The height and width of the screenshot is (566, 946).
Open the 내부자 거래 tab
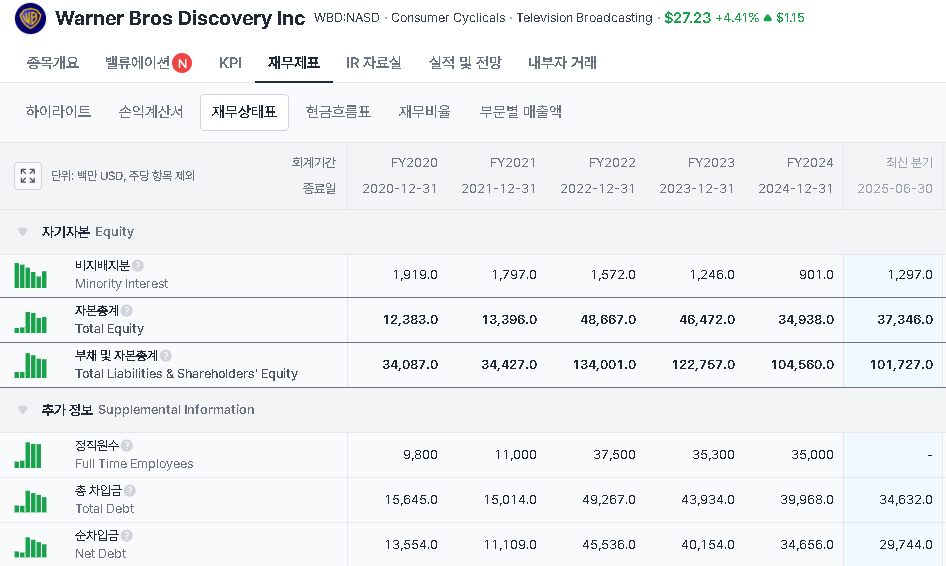pos(562,63)
